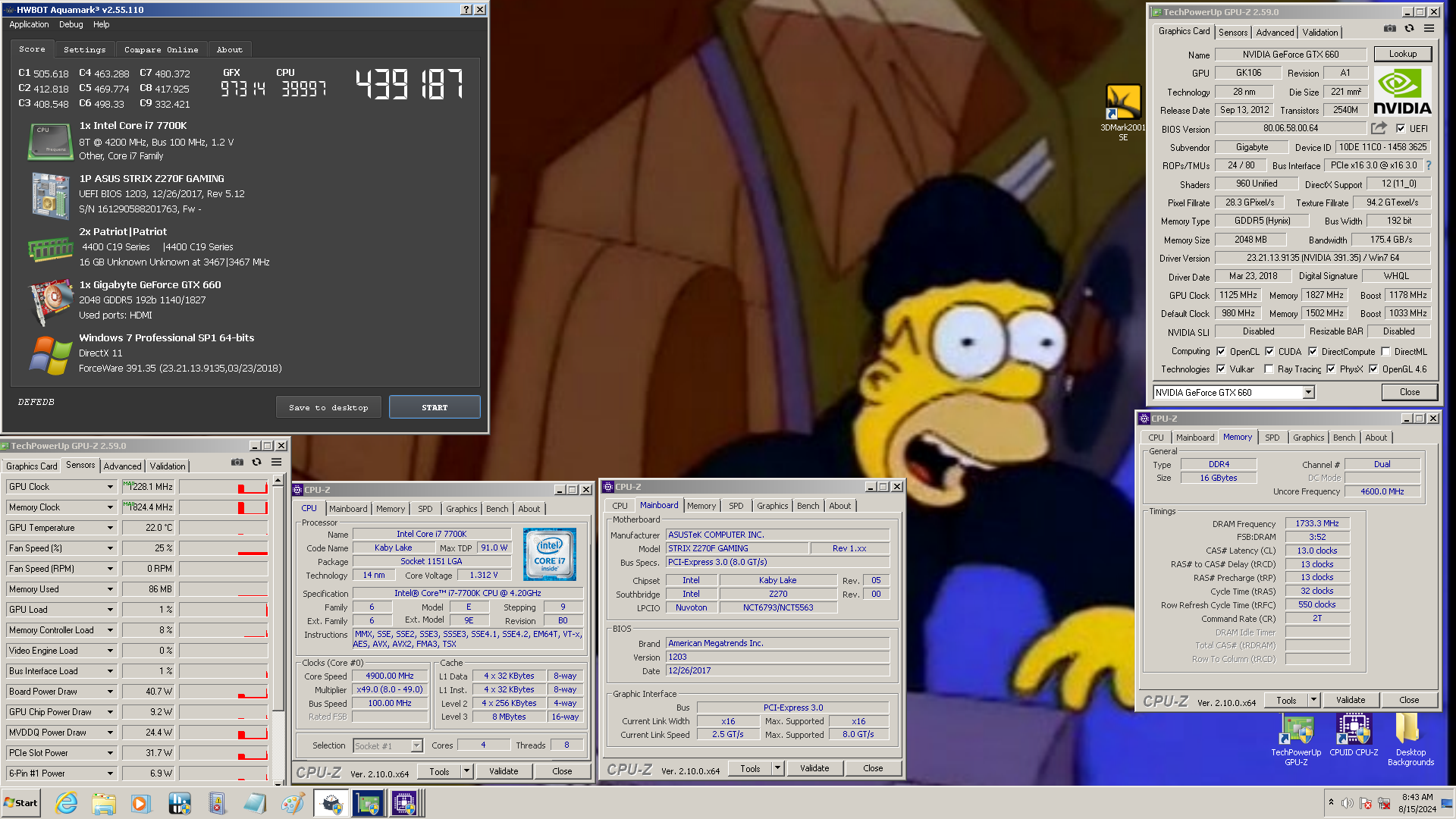Image resolution: width=1456 pixels, height=819 pixels.
Task: Click the Lookup button in GPU-Z
Action: pyautogui.click(x=1402, y=54)
